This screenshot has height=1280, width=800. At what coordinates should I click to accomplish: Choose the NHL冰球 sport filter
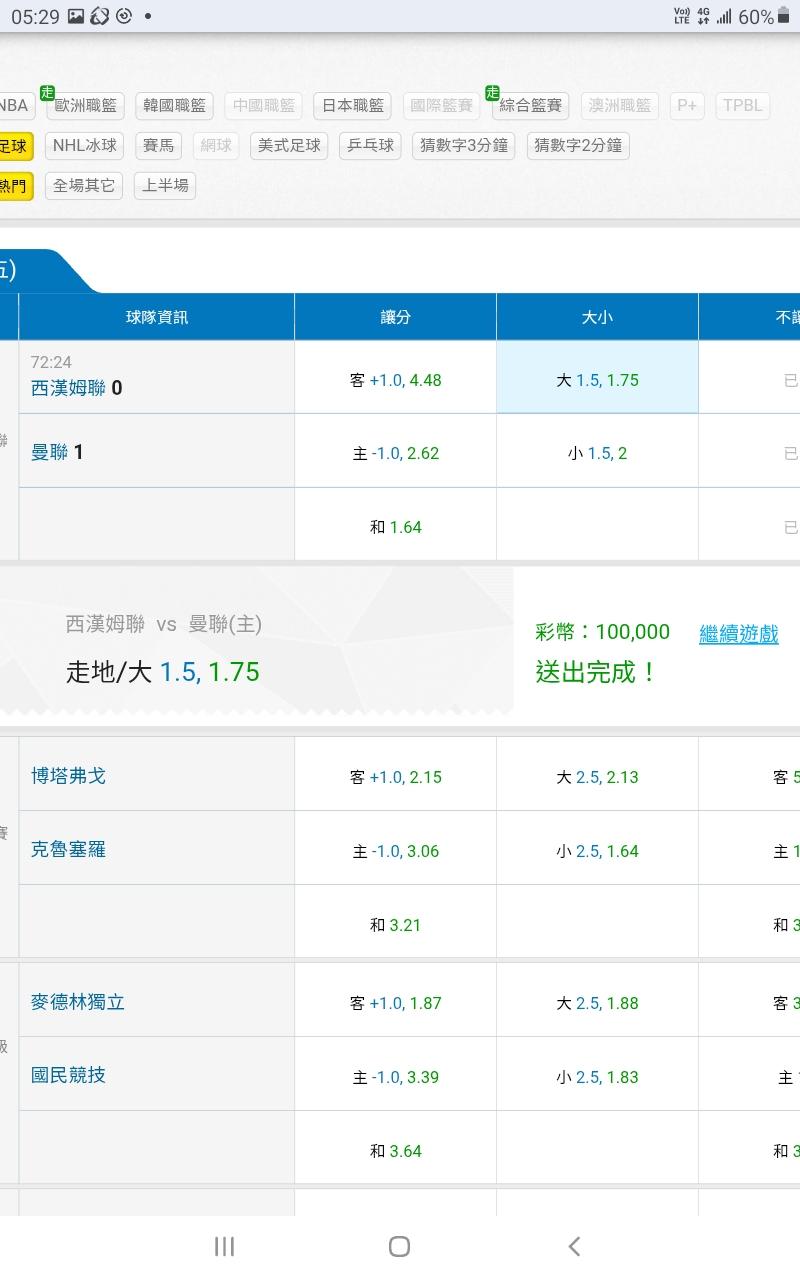[85, 145]
